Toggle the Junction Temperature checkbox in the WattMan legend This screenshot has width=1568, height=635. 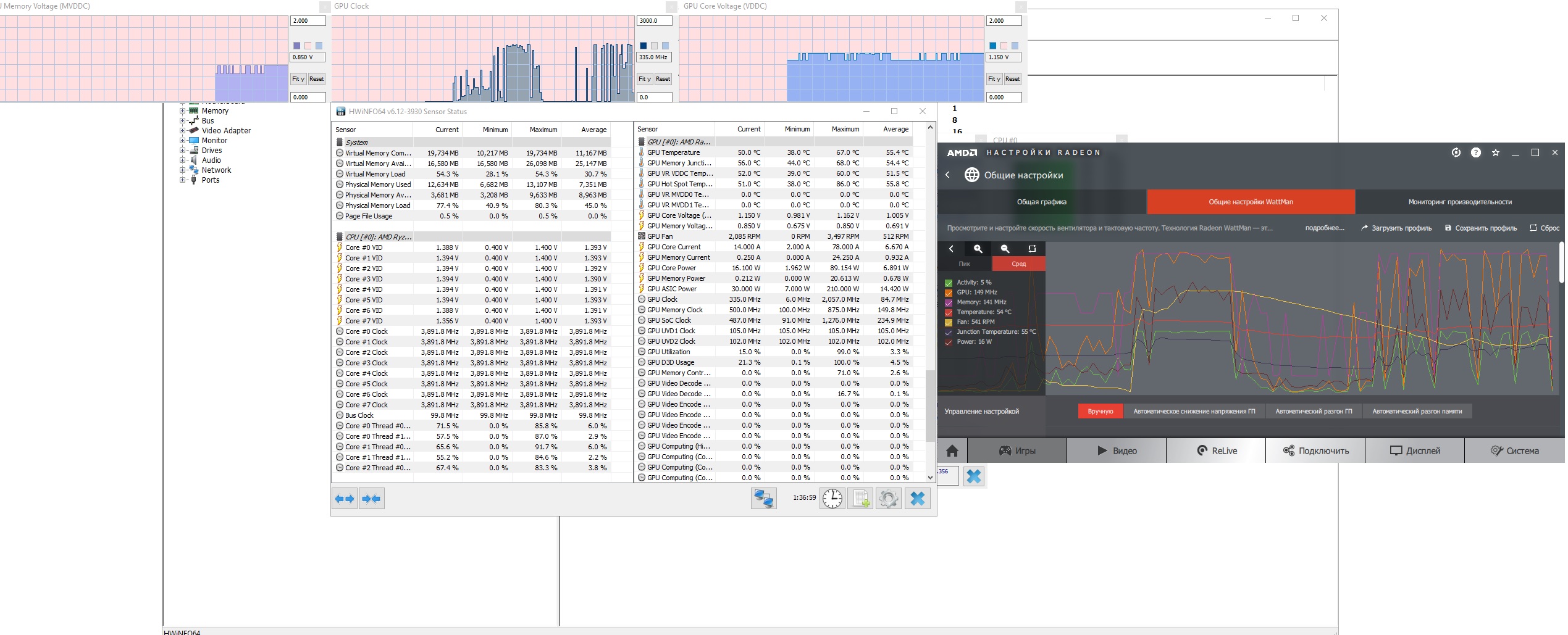(949, 333)
